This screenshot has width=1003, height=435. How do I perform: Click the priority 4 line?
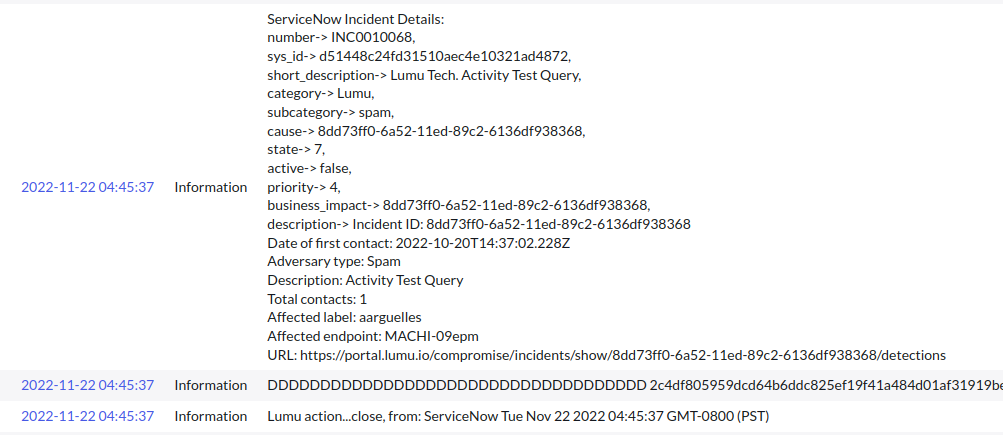coord(305,187)
